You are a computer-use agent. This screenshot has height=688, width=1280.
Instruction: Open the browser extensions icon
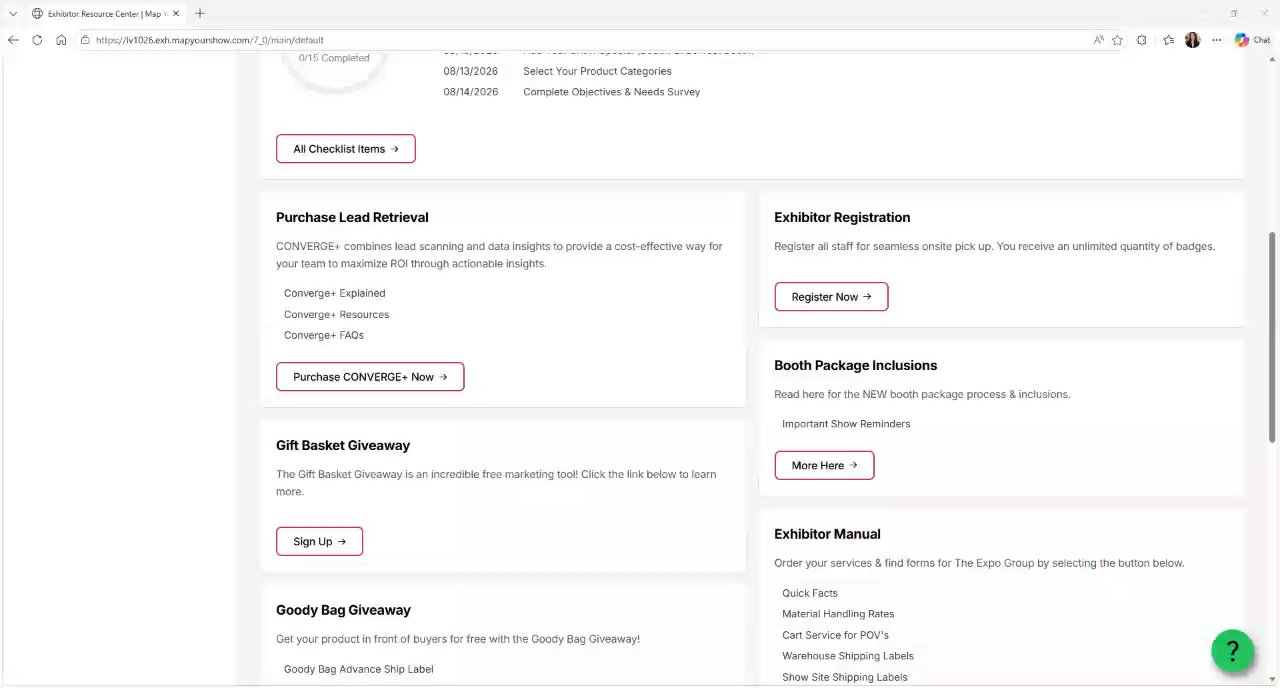(x=1141, y=40)
